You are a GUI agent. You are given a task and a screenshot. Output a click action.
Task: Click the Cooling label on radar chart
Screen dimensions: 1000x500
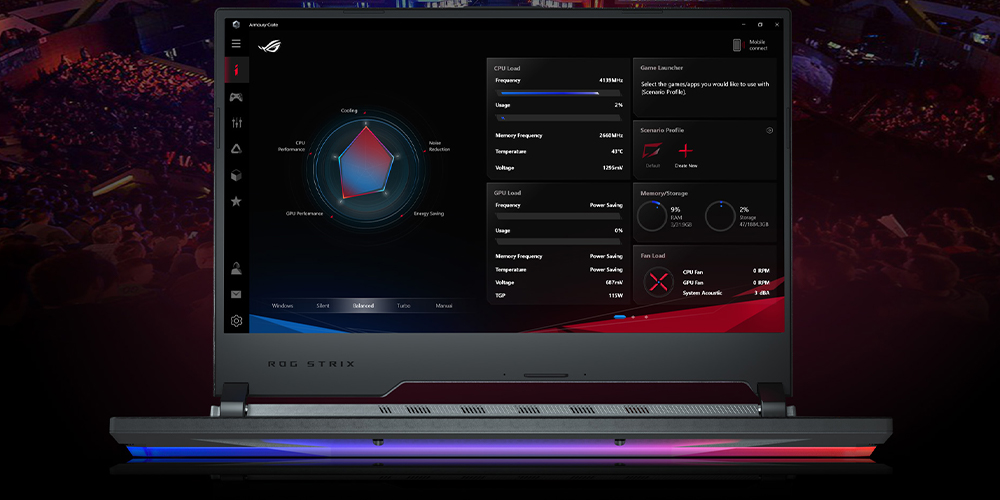pos(349,110)
